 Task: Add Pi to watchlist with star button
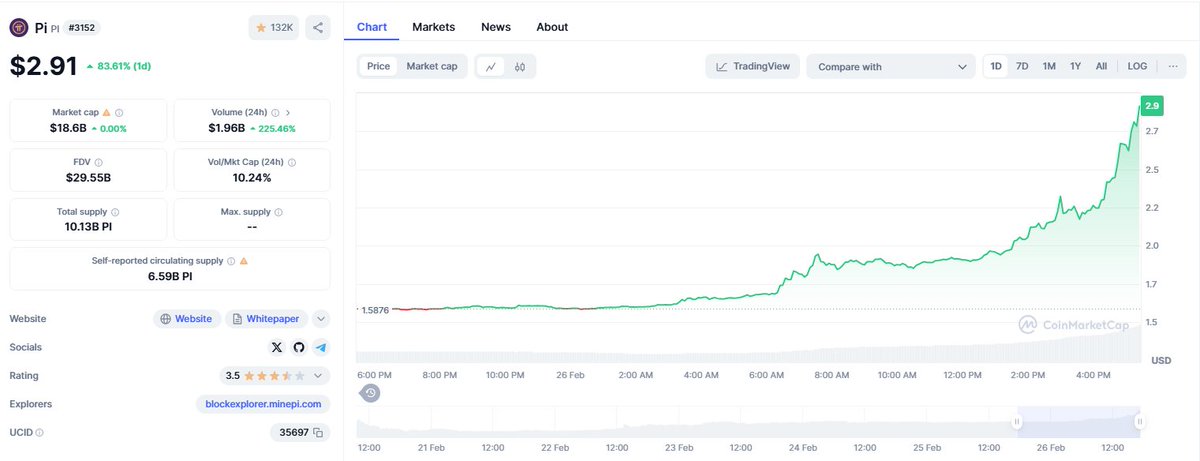coord(274,28)
